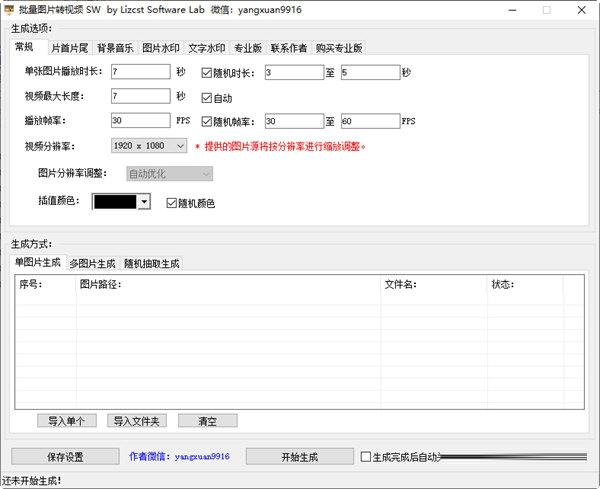Click the app icon in the title bar
The image size is (600, 489).
coord(9,9)
